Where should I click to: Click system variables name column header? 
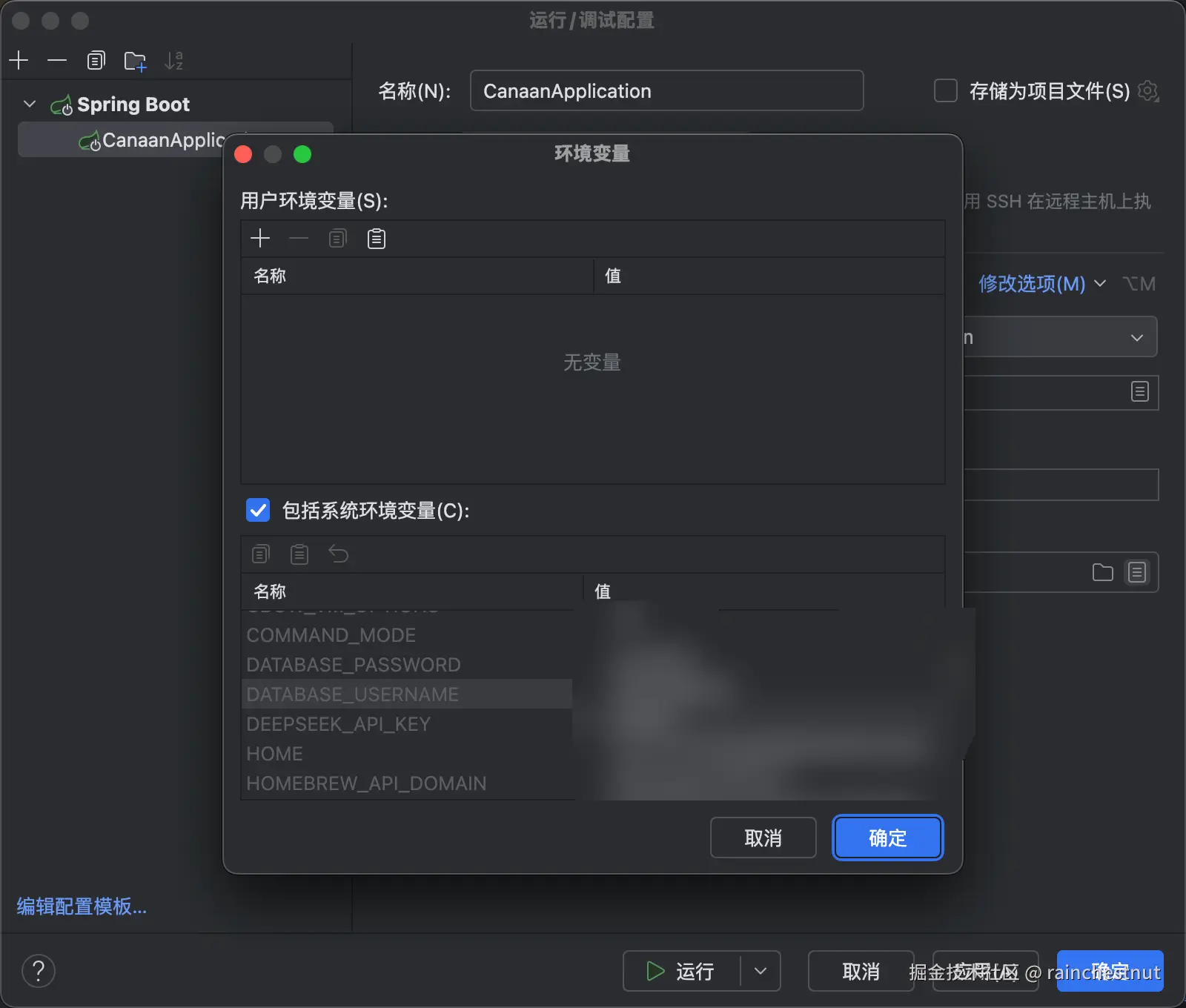coord(412,591)
